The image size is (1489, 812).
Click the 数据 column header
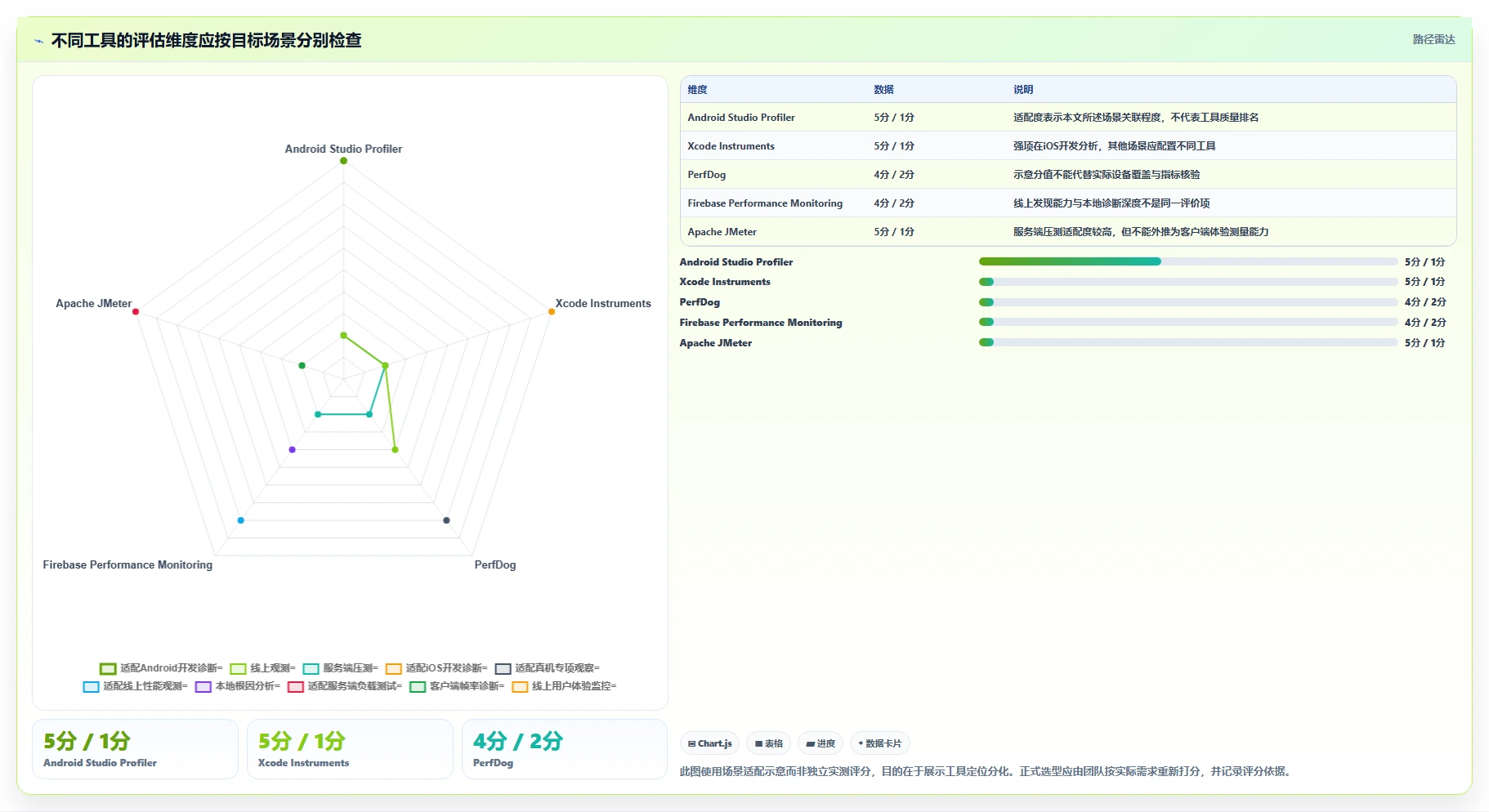point(883,90)
